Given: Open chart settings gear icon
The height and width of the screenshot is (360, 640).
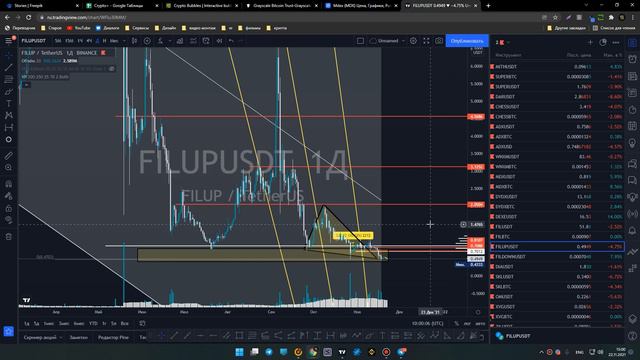Looking at the screenshot, I should (x=413, y=41).
